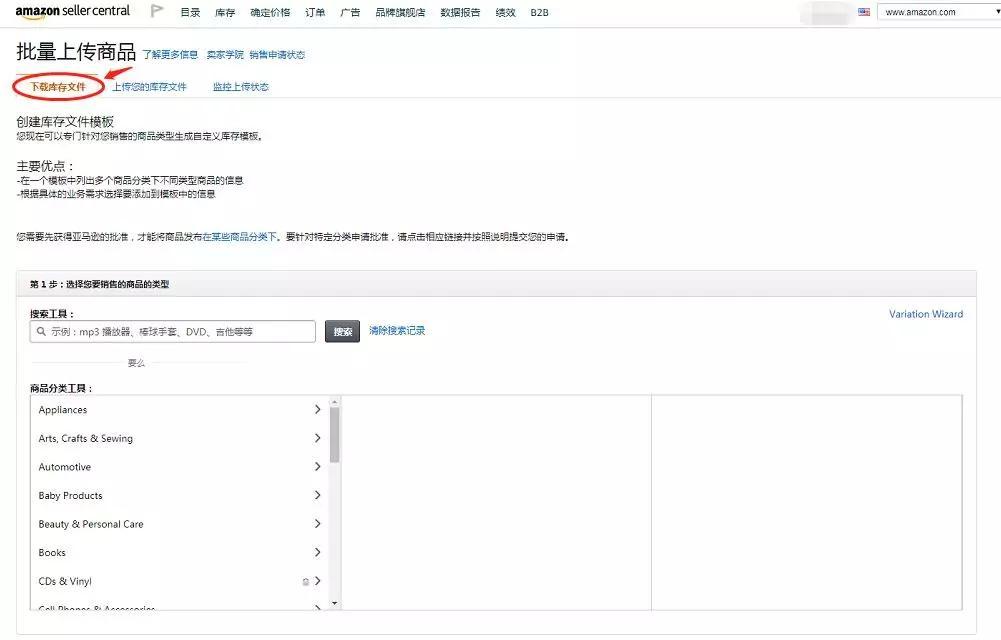Select the 下载库存文件 tab
1001x640 pixels.
pyautogui.click(x=58, y=87)
